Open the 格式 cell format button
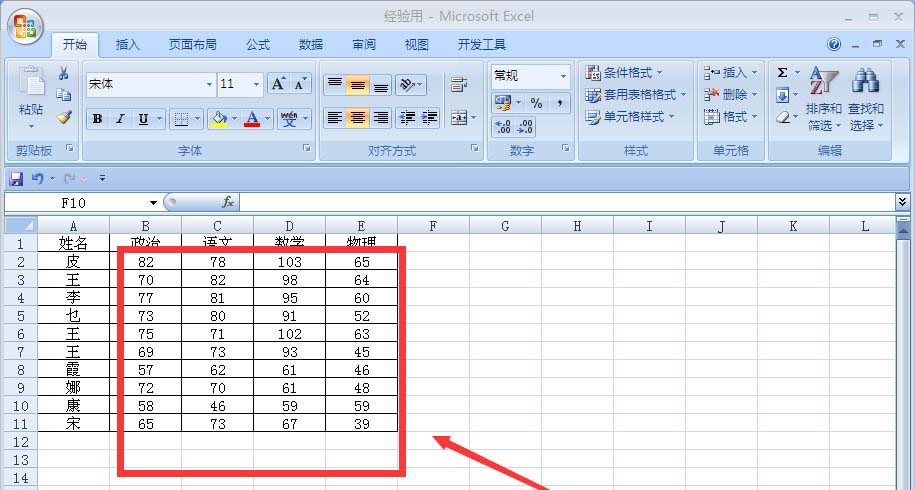 730,117
